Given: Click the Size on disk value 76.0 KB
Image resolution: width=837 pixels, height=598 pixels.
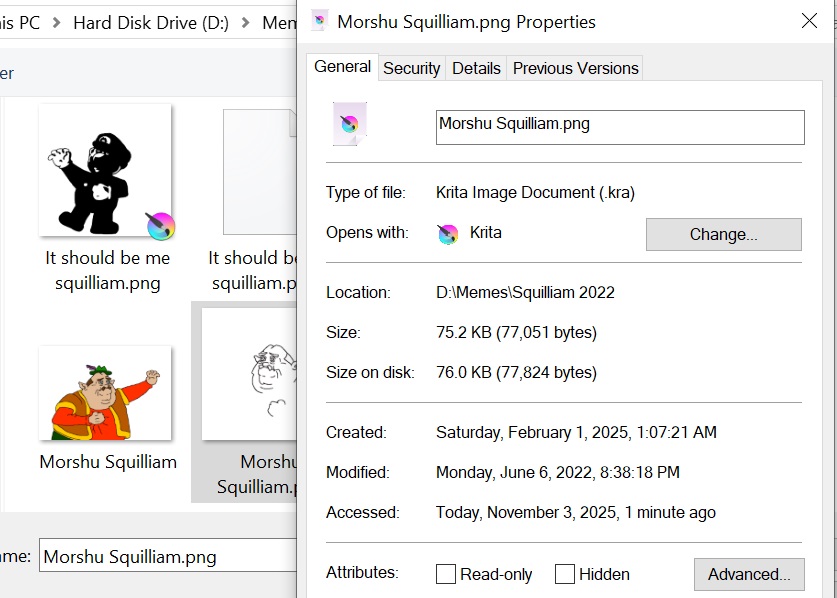Looking at the screenshot, I should coord(516,372).
